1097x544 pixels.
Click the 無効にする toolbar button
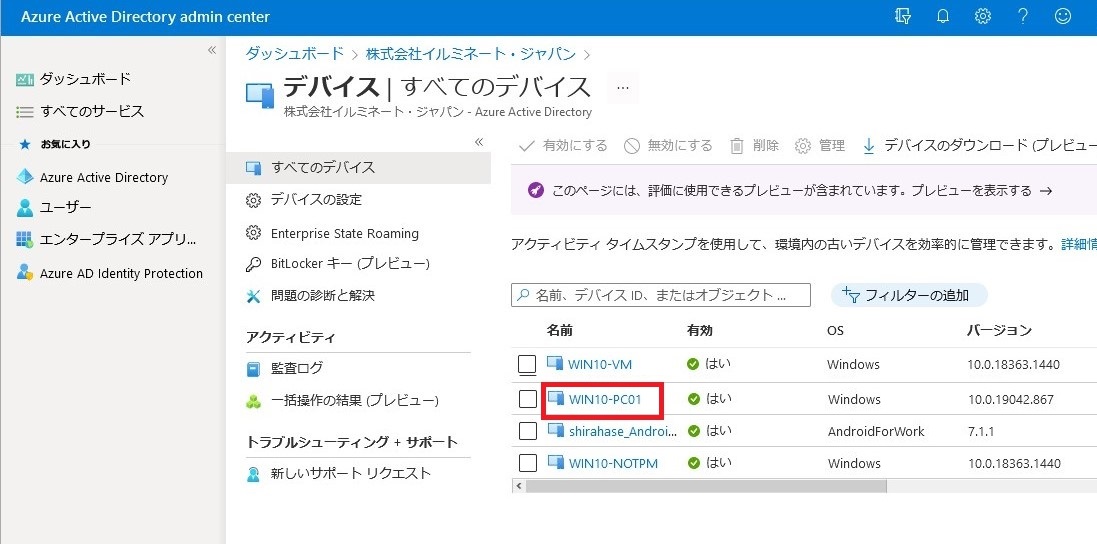pyautogui.click(x=668, y=145)
